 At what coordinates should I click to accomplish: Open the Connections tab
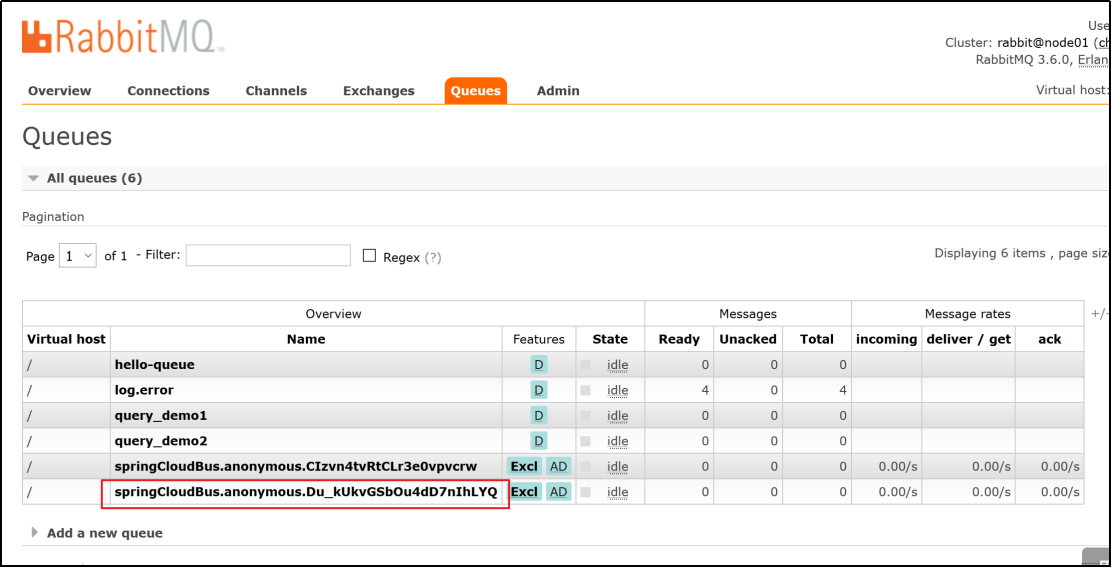[169, 91]
